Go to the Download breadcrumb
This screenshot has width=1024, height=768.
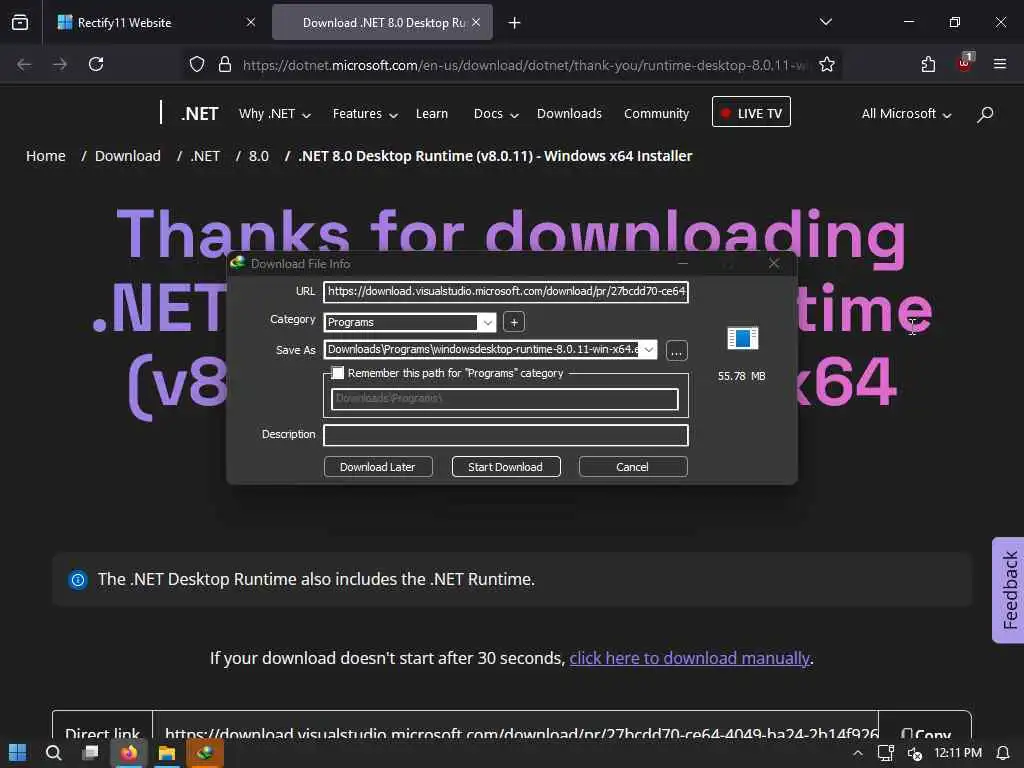pyautogui.click(x=128, y=156)
